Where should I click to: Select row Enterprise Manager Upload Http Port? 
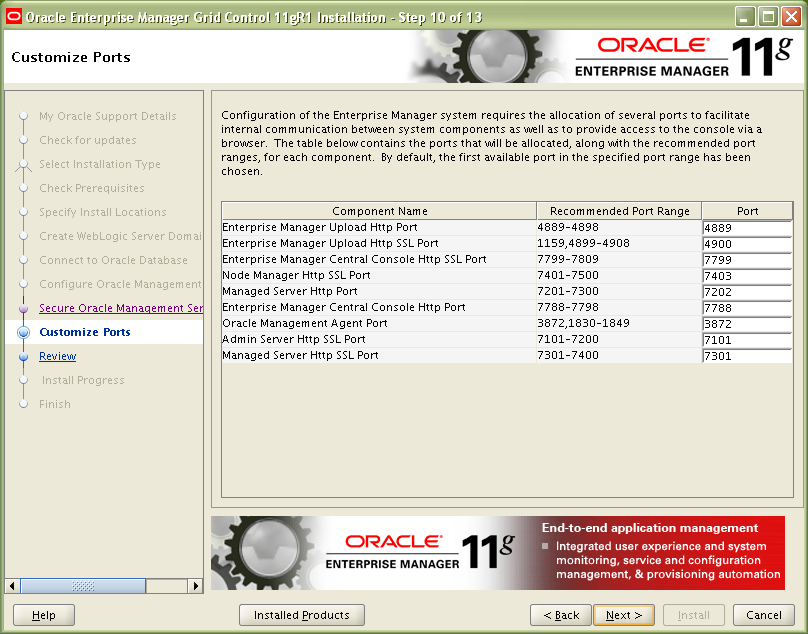click(x=379, y=227)
